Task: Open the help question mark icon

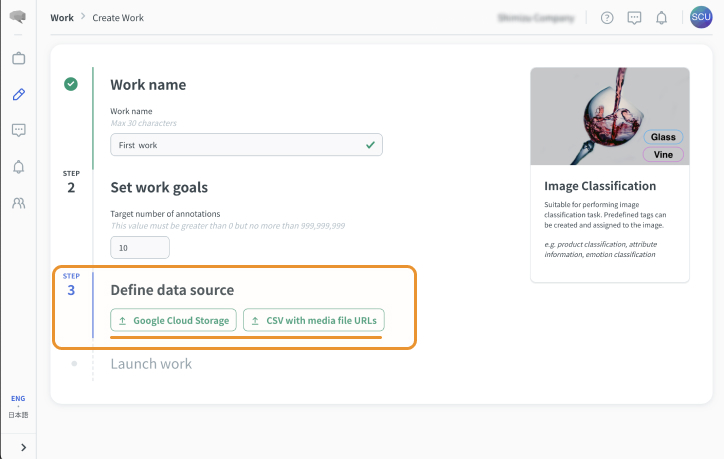Action: point(607,18)
